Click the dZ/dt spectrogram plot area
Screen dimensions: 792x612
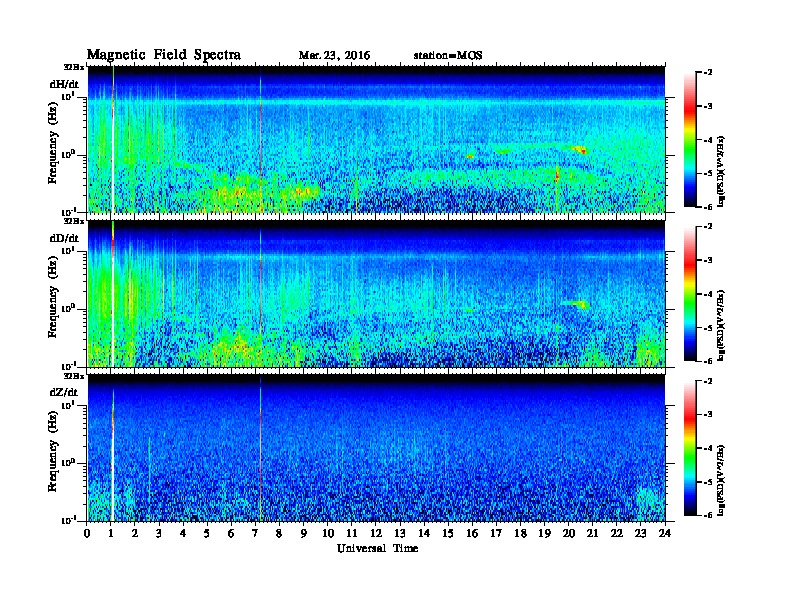[x=376, y=448]
